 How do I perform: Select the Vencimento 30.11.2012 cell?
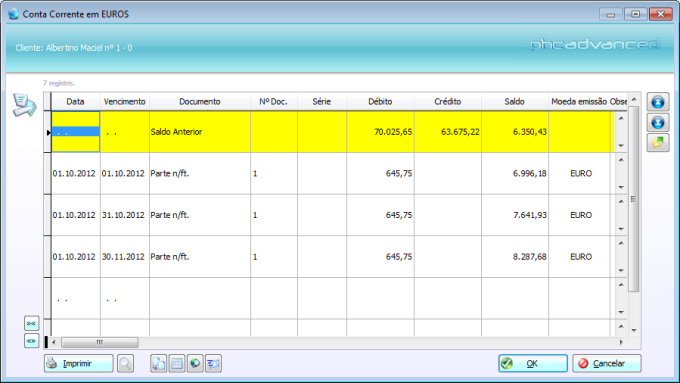(124, 257)
